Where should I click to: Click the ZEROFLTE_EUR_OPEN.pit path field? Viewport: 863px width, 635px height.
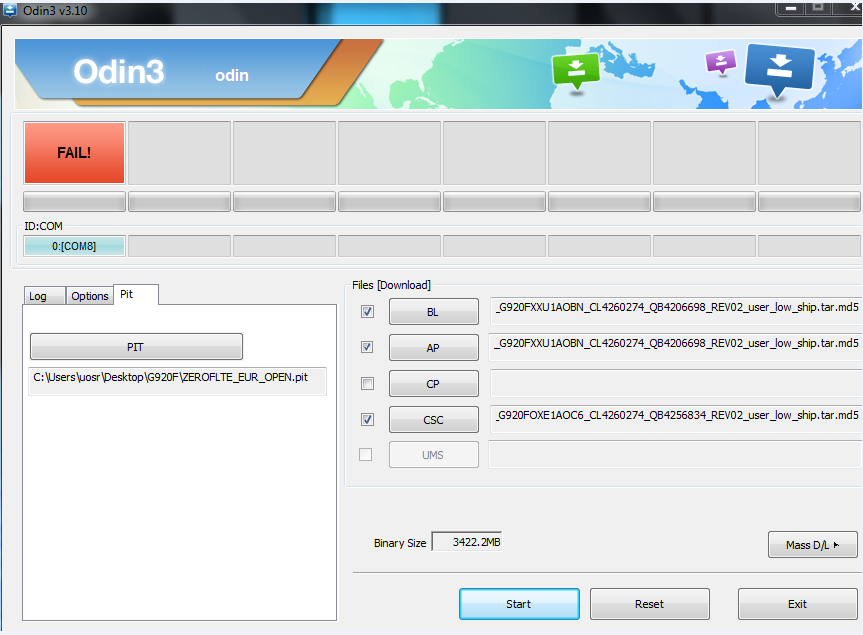pyautogui.click(x=177, y=381)
